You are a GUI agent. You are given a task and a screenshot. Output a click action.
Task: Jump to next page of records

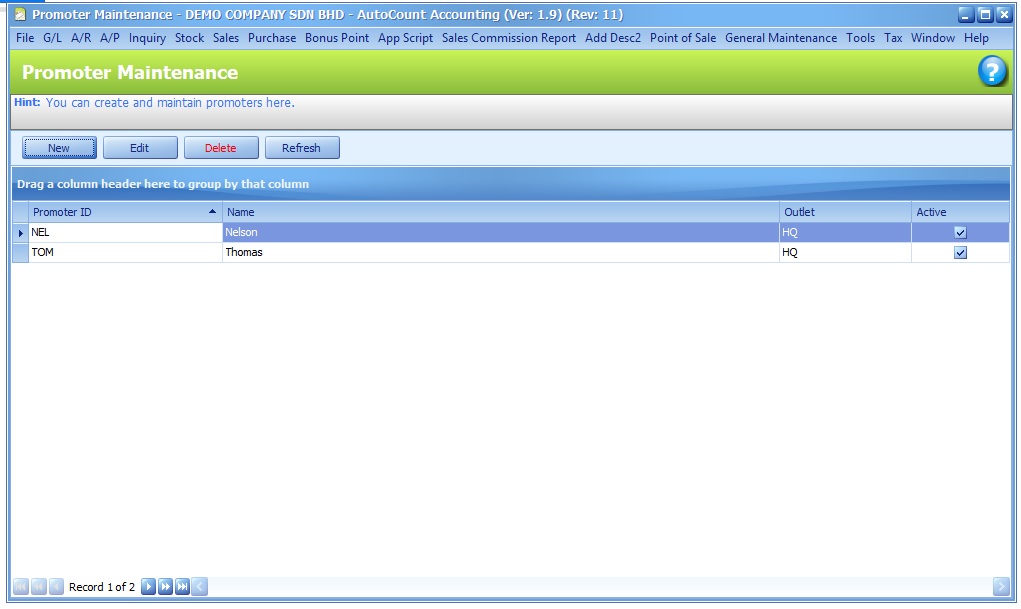165,587
